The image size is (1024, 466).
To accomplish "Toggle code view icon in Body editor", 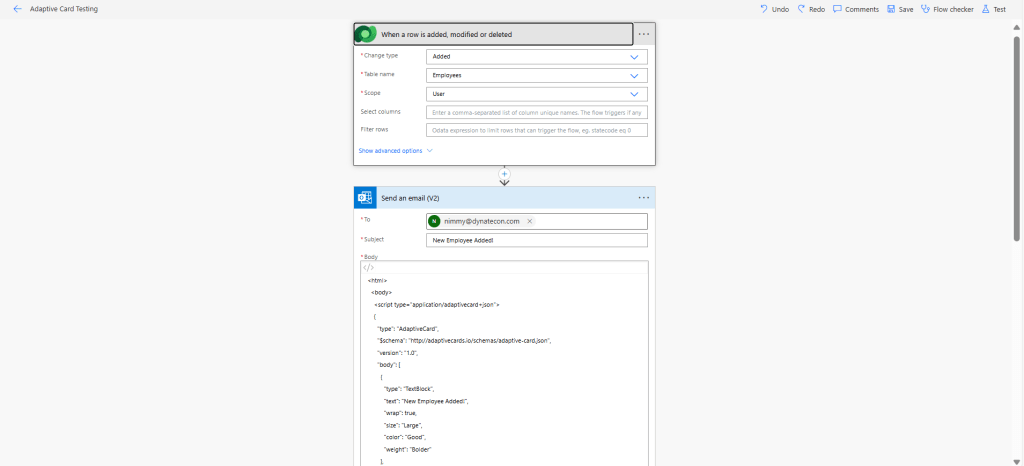I will click(x=368, y=267).
